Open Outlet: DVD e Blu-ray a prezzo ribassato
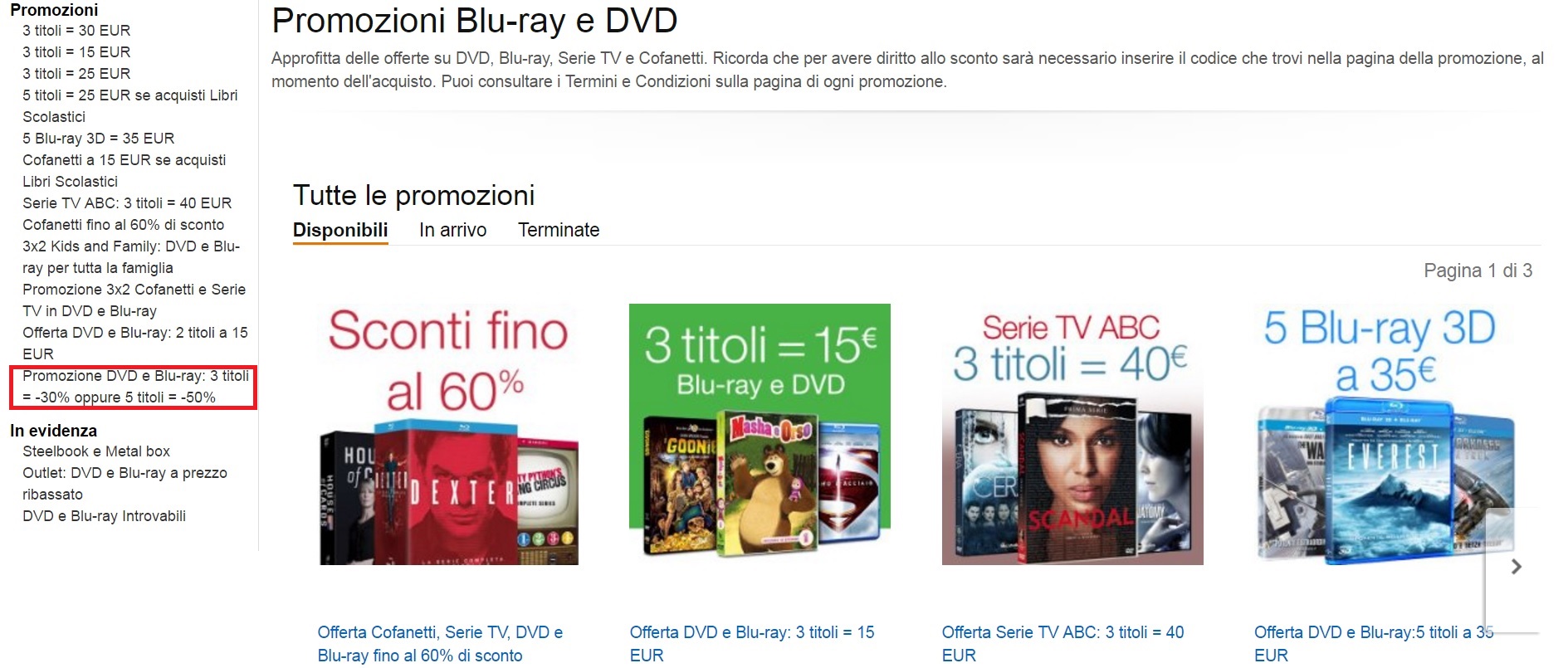Image resolution: width=1568 pixels, height=668 pixels. 125,484
